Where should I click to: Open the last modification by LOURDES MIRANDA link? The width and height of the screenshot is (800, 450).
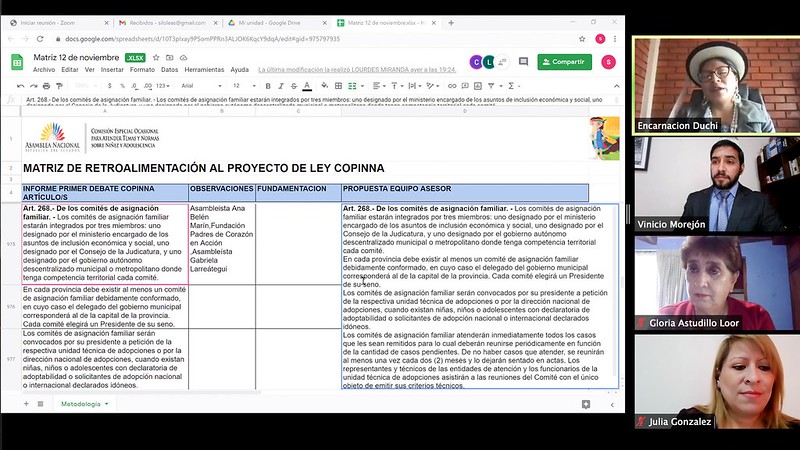coord(357,69)
